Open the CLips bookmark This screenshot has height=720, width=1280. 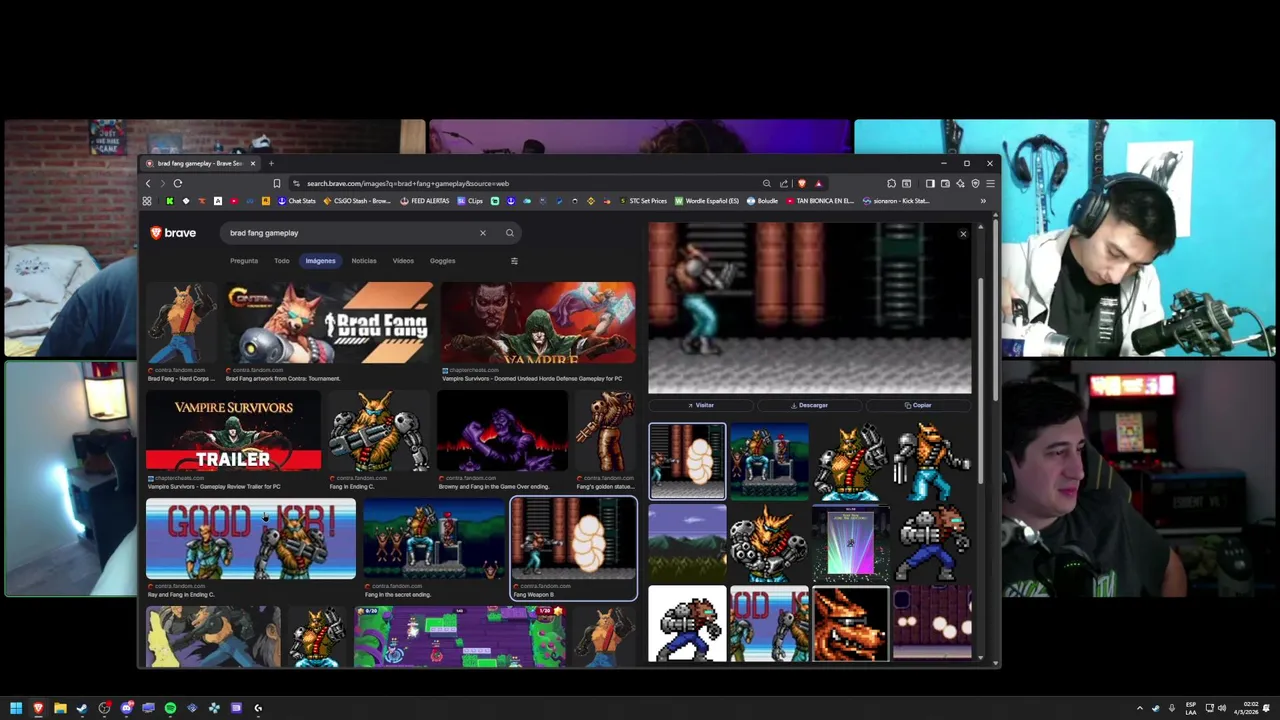tap(470, 201)
